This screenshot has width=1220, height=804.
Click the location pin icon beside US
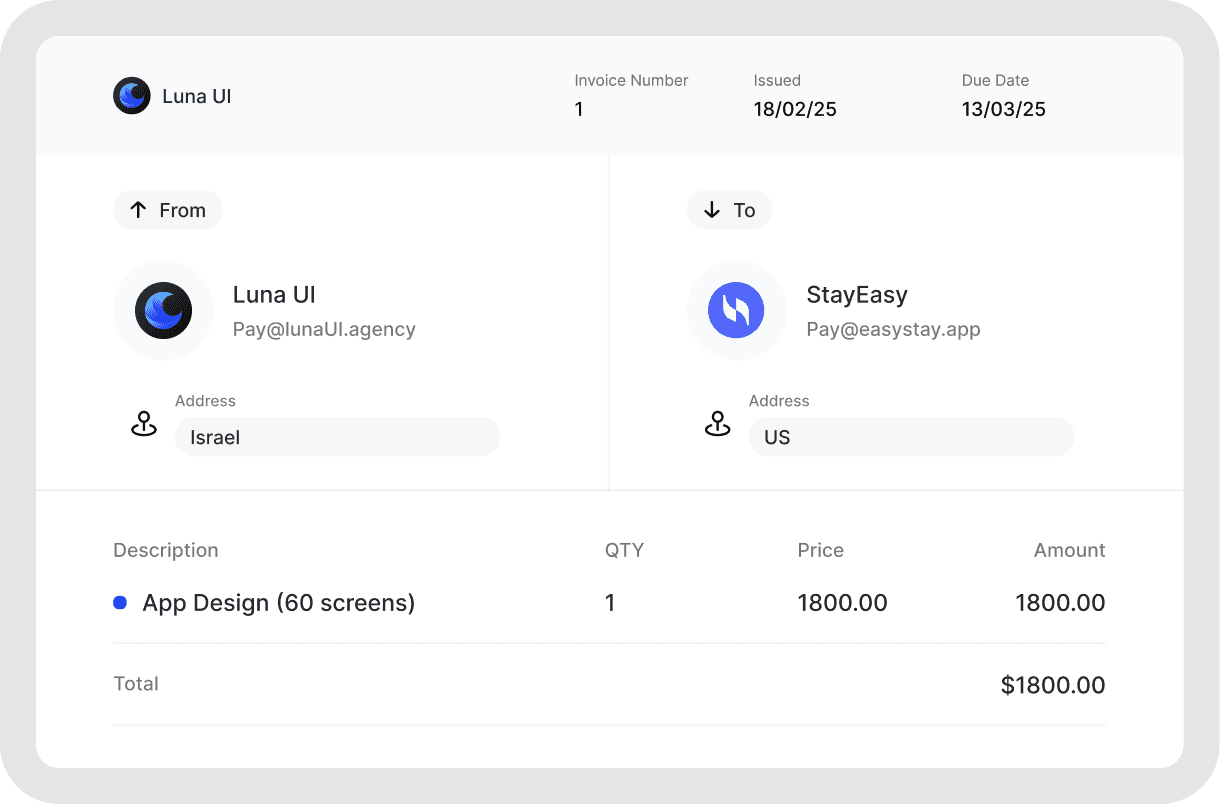point(717,424)
